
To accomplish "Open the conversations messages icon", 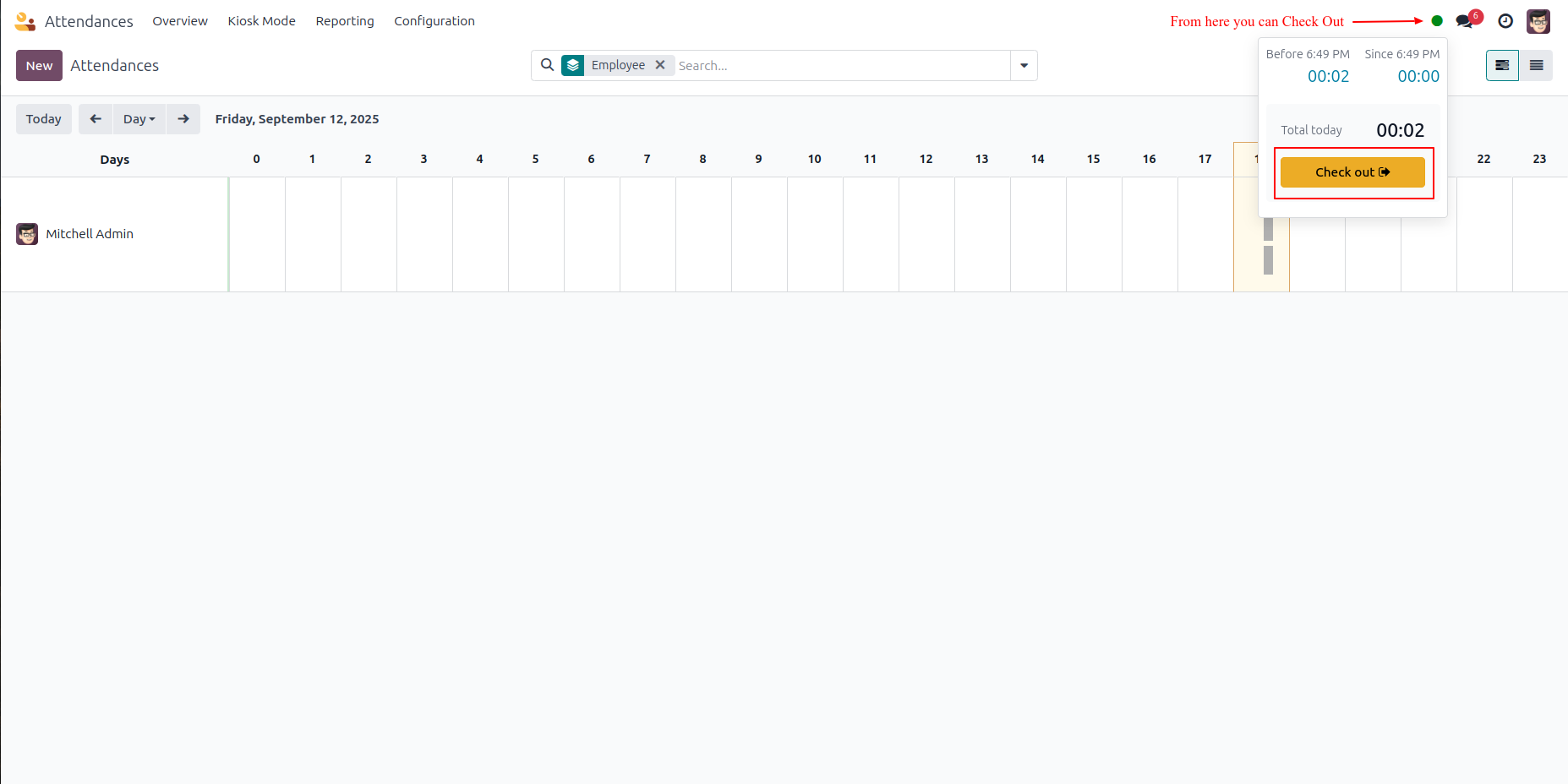I will [x=1466, y=21].
